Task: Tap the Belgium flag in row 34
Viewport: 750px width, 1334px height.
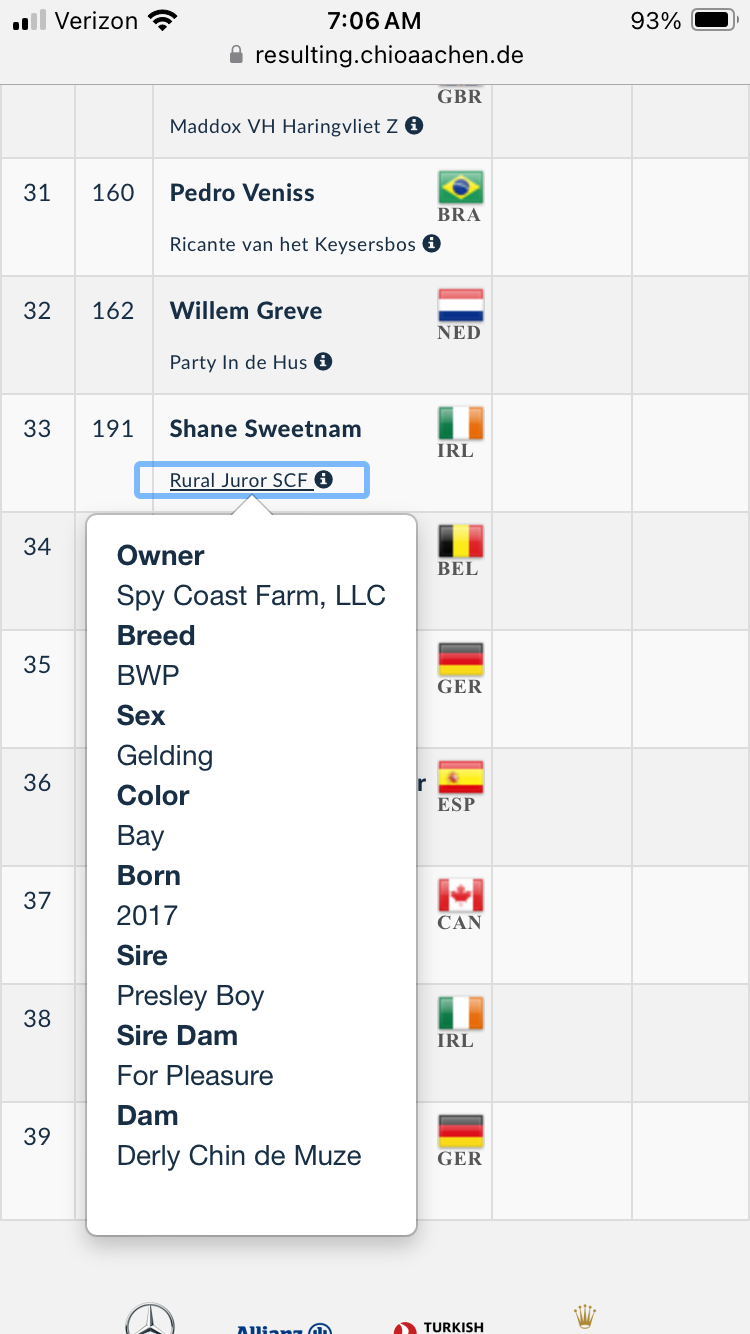Action: 460,541
